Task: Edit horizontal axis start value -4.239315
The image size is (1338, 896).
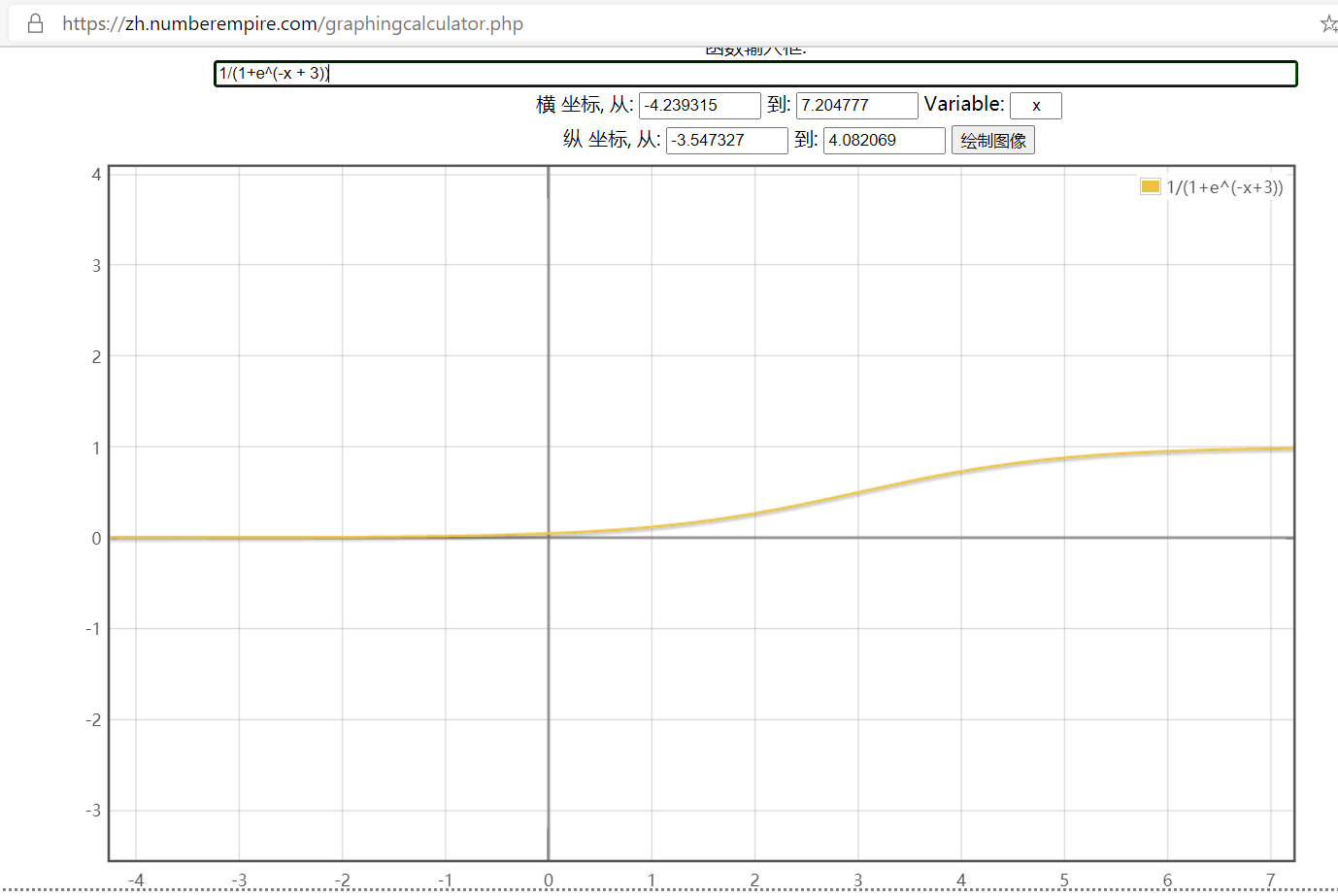Action: (699, 105)
